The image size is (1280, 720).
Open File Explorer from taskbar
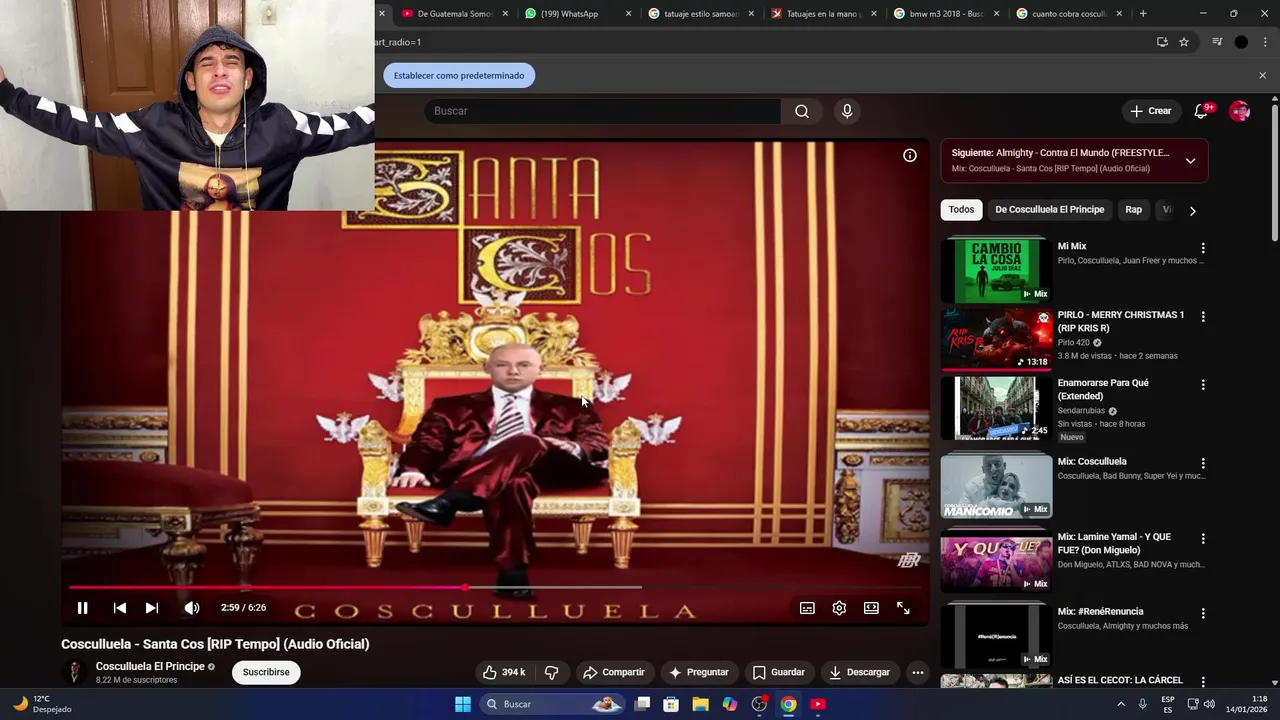pyautogui.click(x=700, y=704)
